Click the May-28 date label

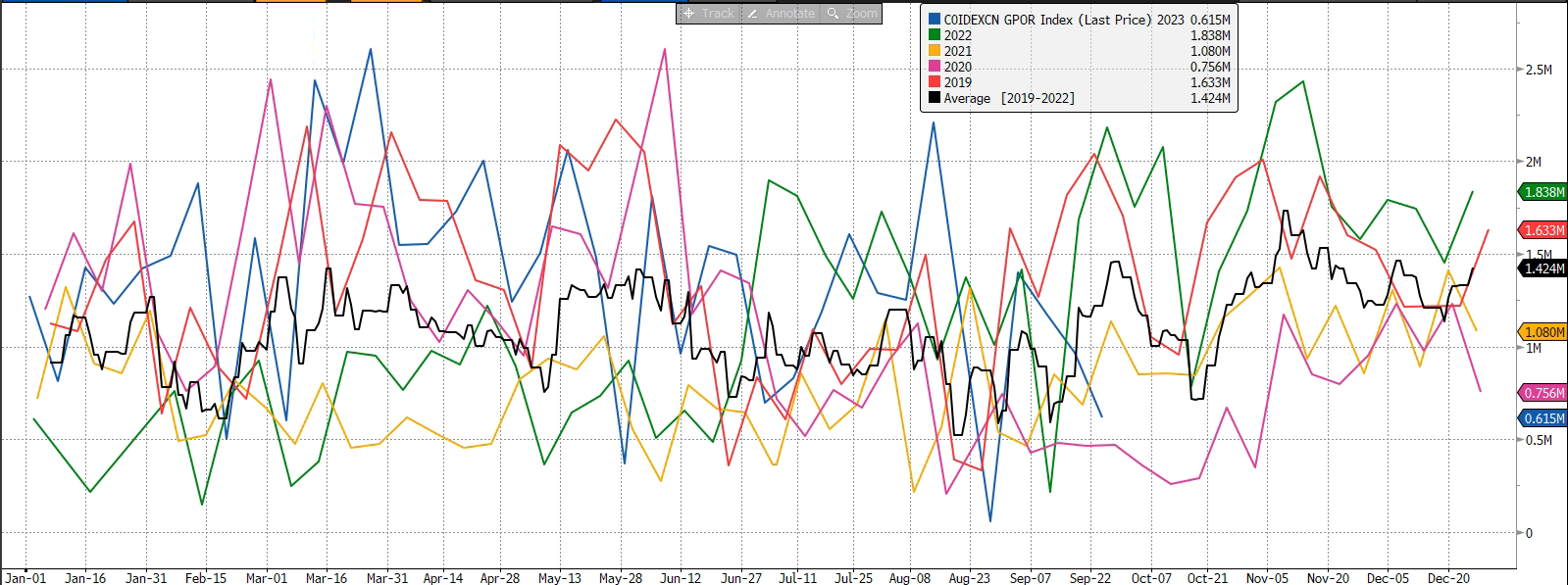(621, 578)
